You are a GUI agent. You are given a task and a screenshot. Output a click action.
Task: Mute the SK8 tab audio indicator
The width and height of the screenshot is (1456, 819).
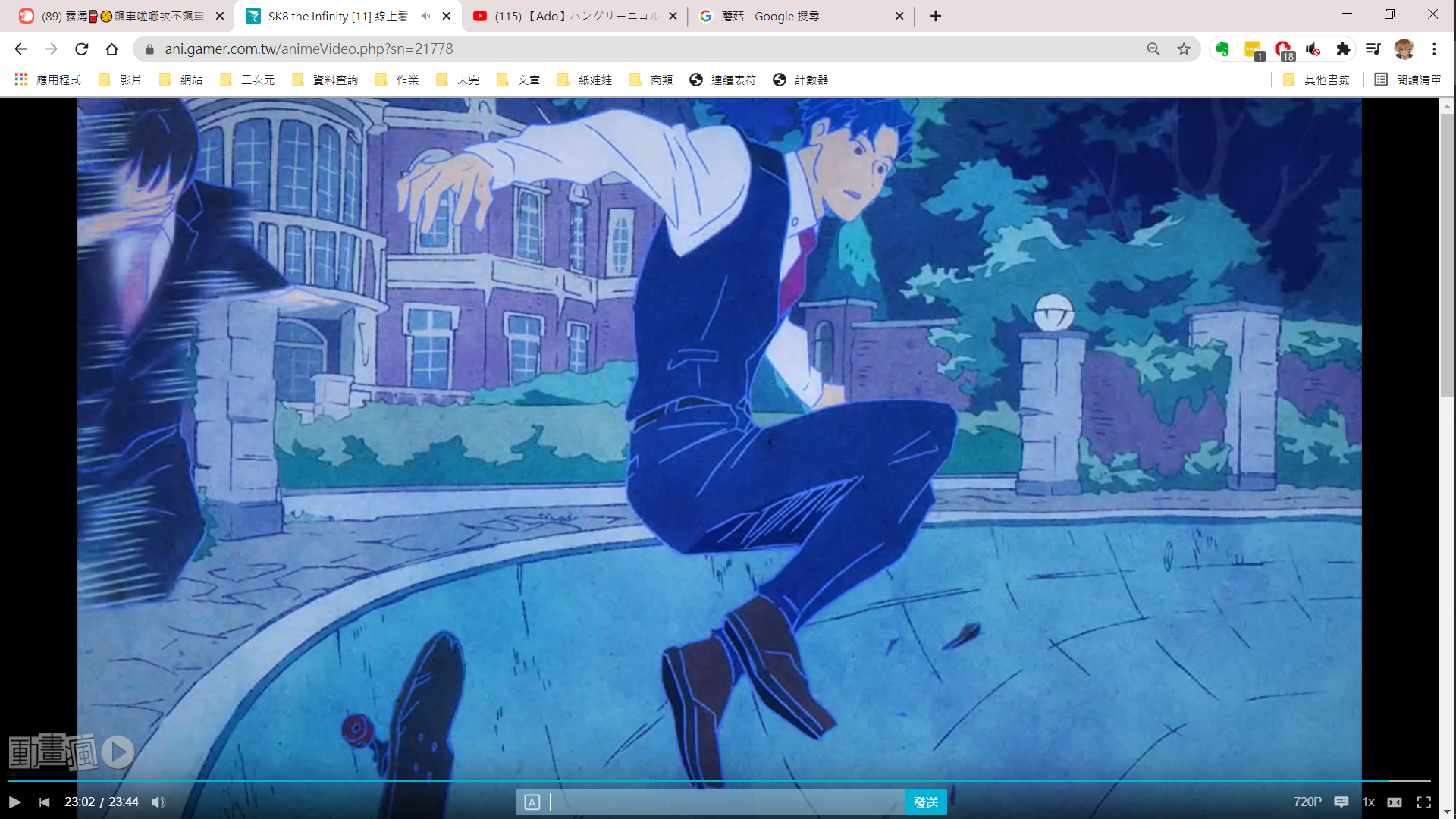(x=425, y=16)
